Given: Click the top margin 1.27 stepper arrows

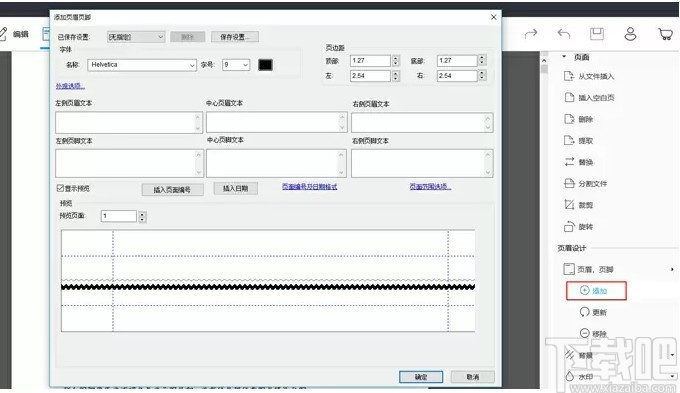Looking at the screenshot, I should tap(396, 61).
